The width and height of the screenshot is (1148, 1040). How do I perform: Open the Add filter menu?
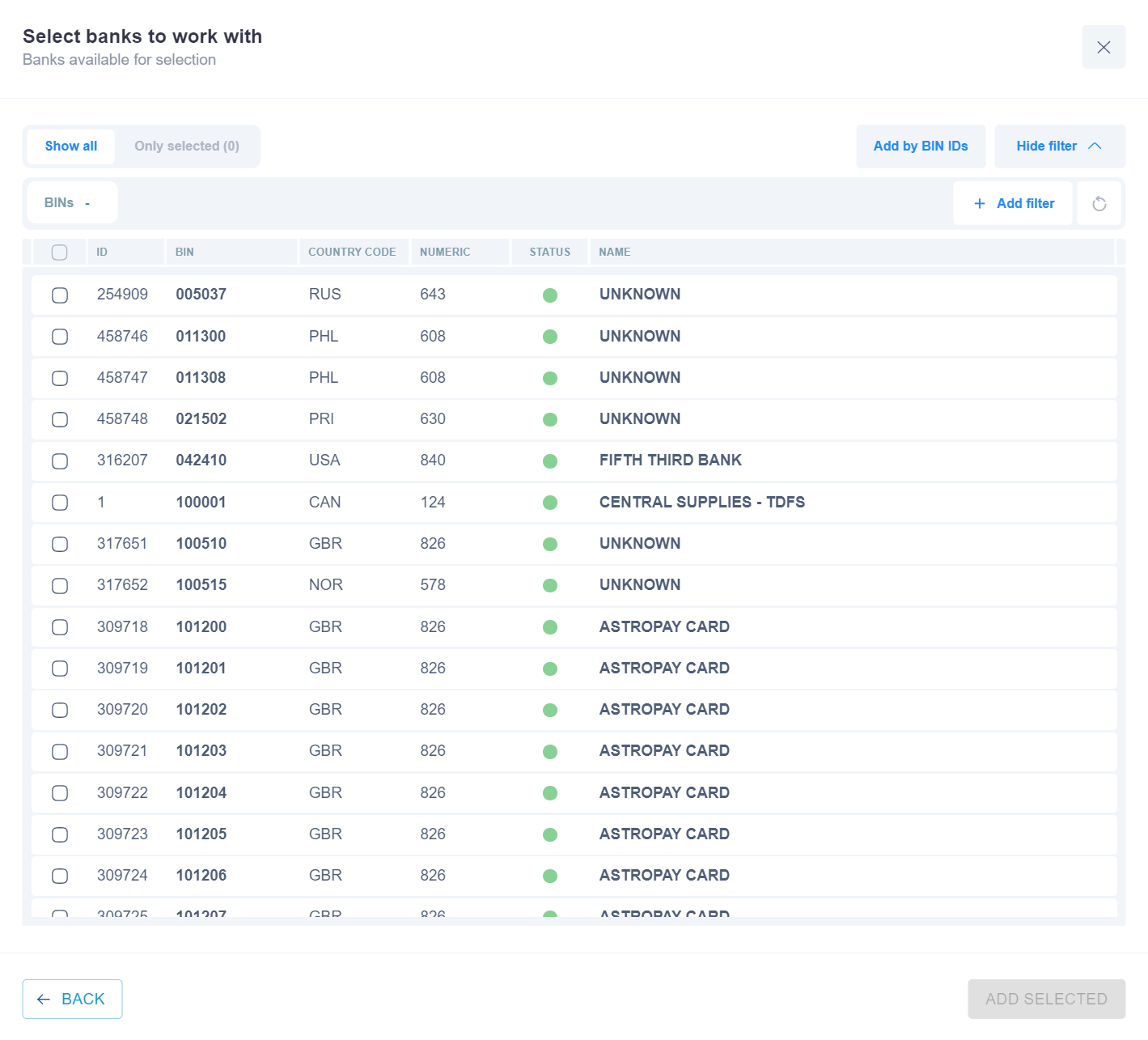click(1013, 203)
